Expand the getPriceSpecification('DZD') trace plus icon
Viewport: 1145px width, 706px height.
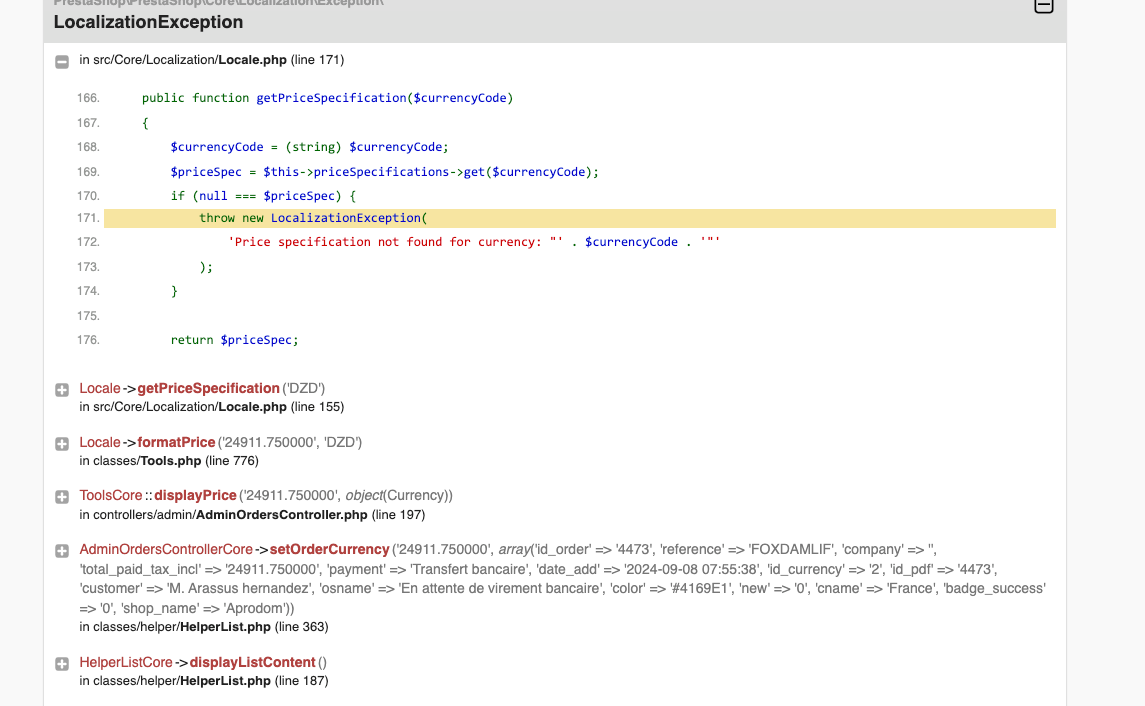click(x=62, y=389)
